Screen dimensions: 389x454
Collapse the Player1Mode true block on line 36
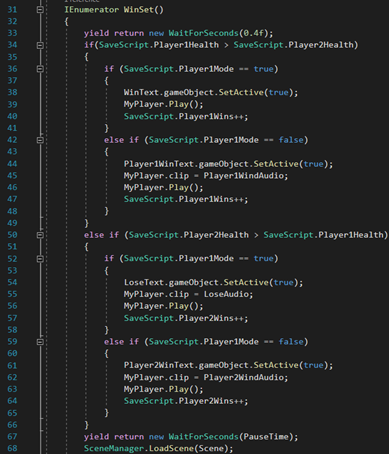pos(40,69)
